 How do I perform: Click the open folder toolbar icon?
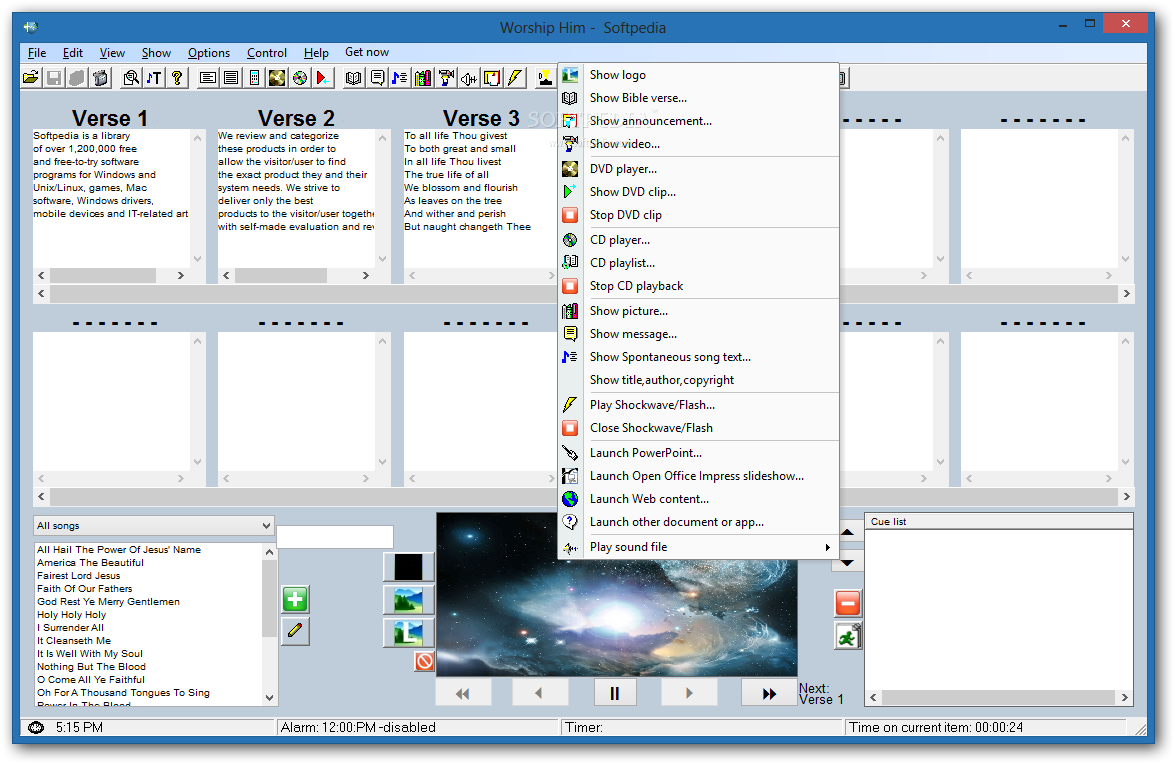click(31, 77)
